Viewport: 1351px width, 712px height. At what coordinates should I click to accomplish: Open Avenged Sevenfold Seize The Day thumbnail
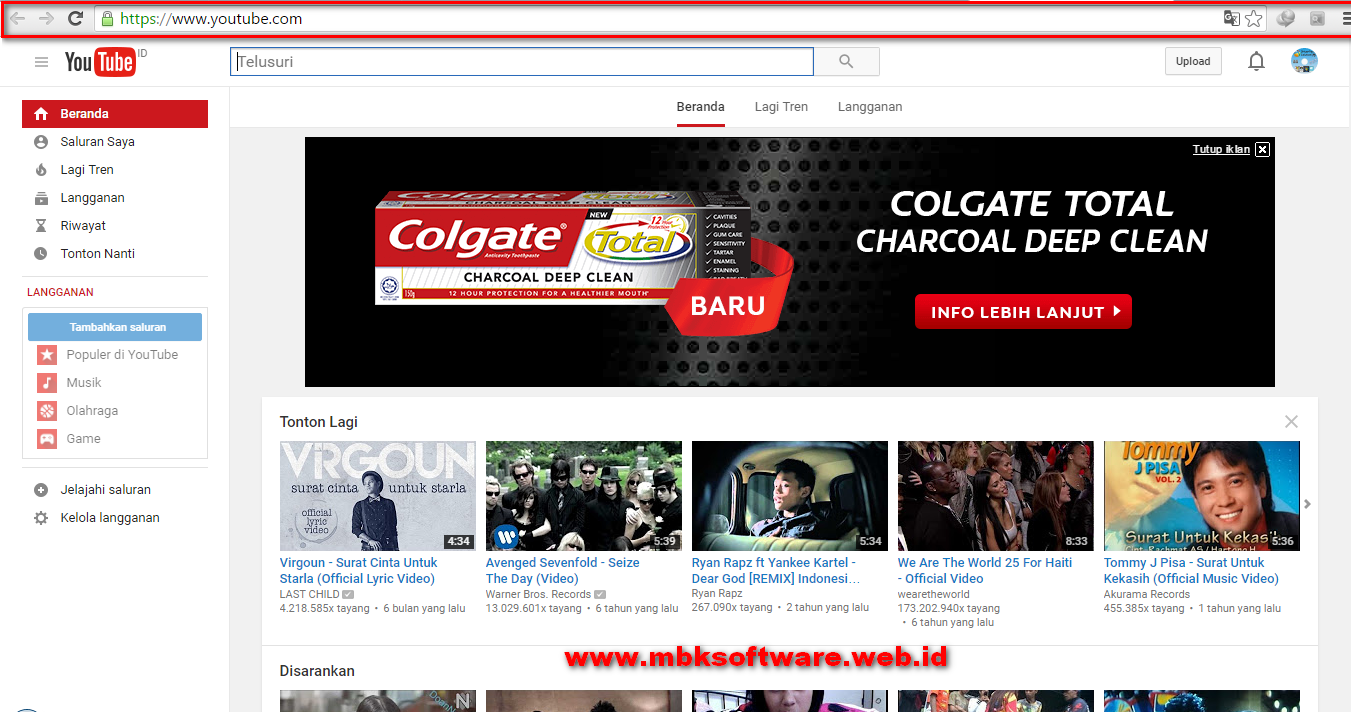584,496
